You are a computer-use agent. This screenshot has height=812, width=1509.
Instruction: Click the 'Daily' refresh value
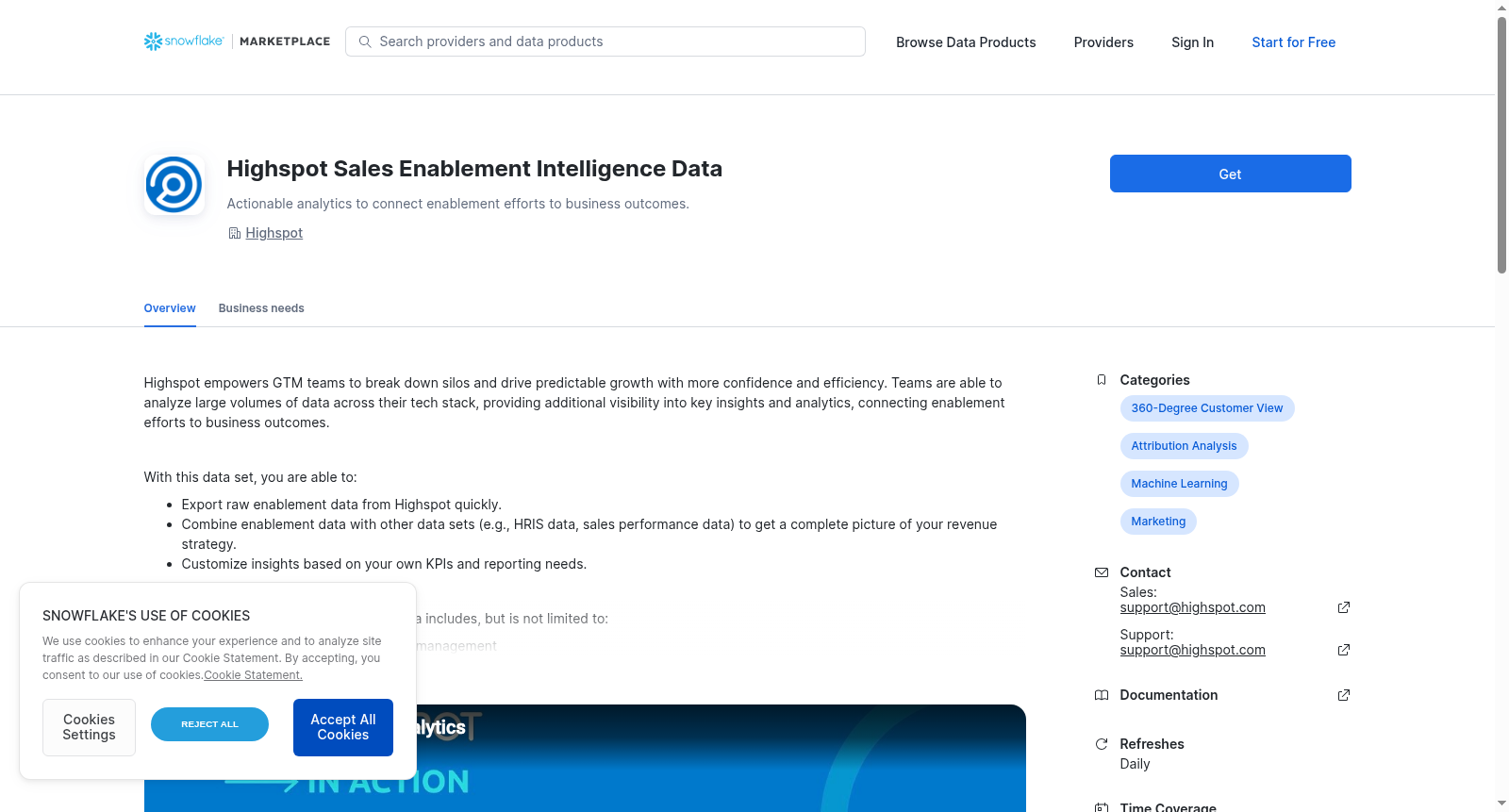(1135, 764)
